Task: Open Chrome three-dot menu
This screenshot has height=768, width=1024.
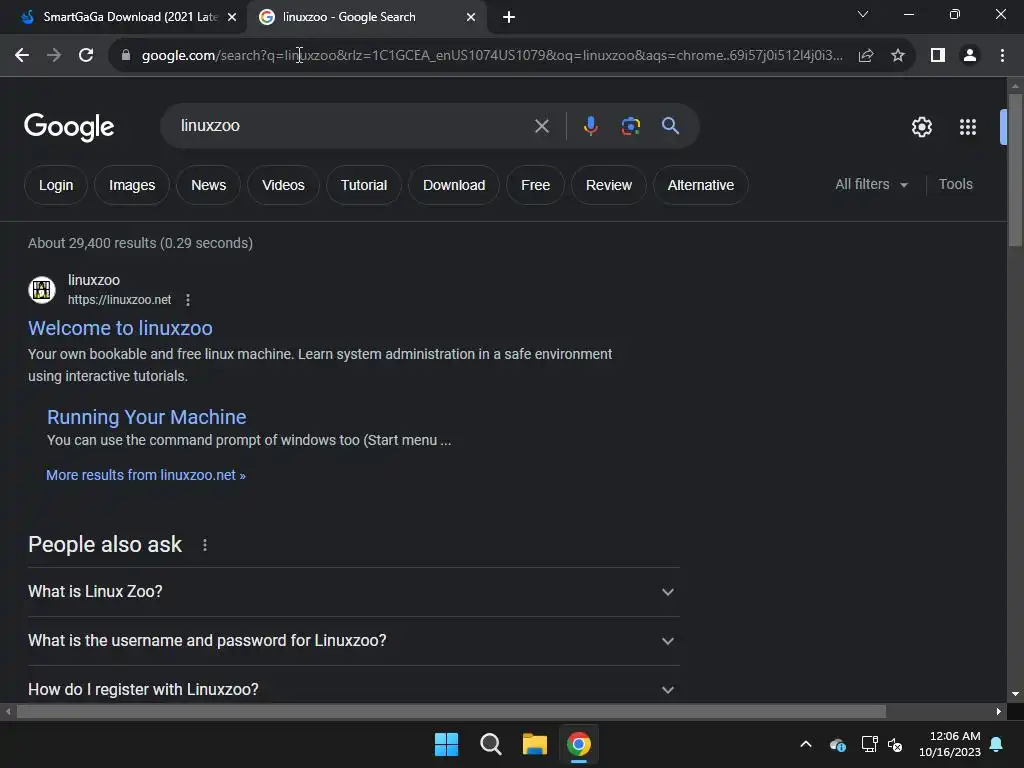Action: 1002,56
